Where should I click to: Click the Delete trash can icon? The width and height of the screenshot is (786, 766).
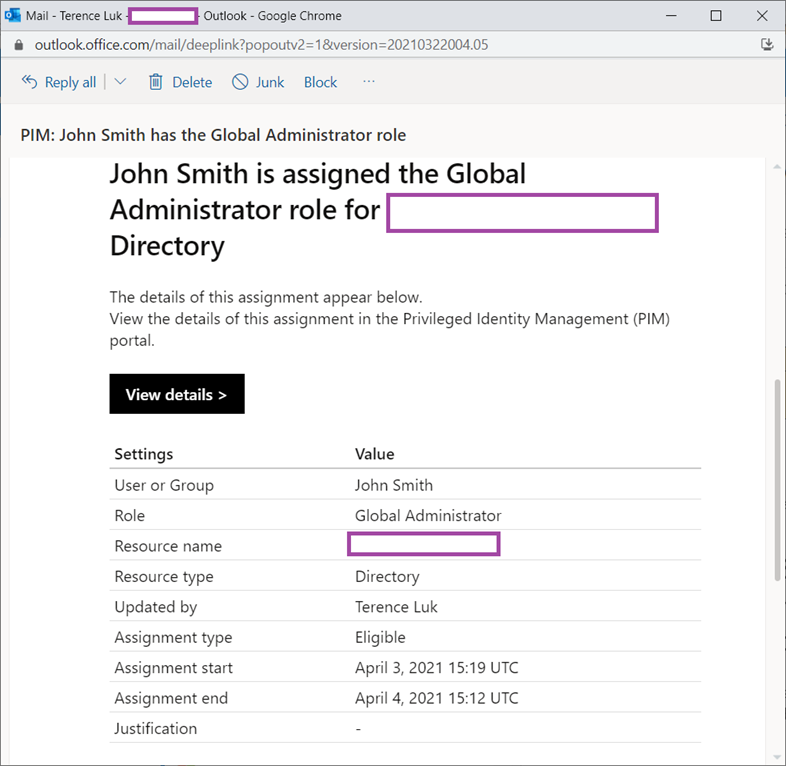pos(155,82)
